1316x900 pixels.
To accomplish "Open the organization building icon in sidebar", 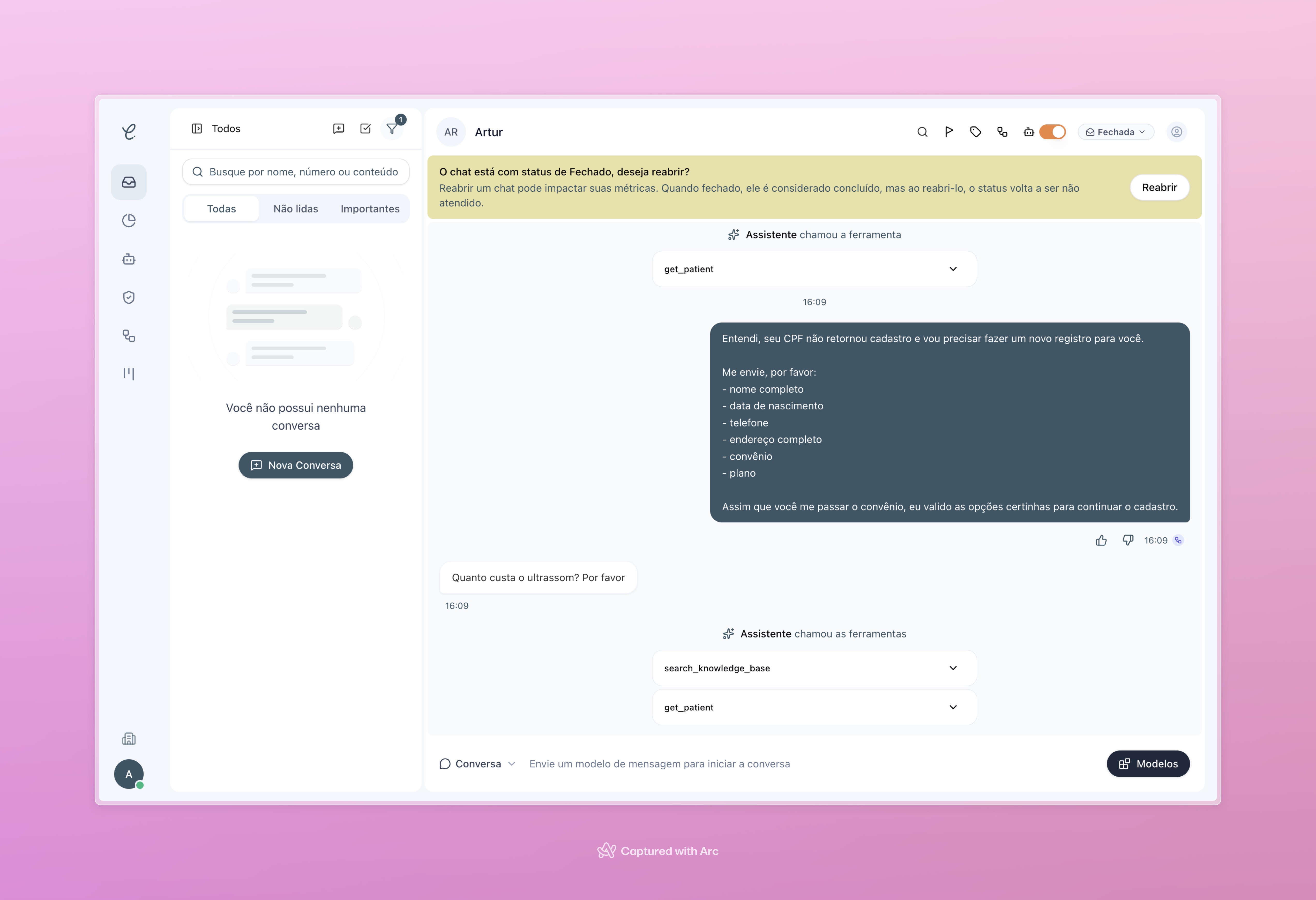I will (x=129, y=738).
